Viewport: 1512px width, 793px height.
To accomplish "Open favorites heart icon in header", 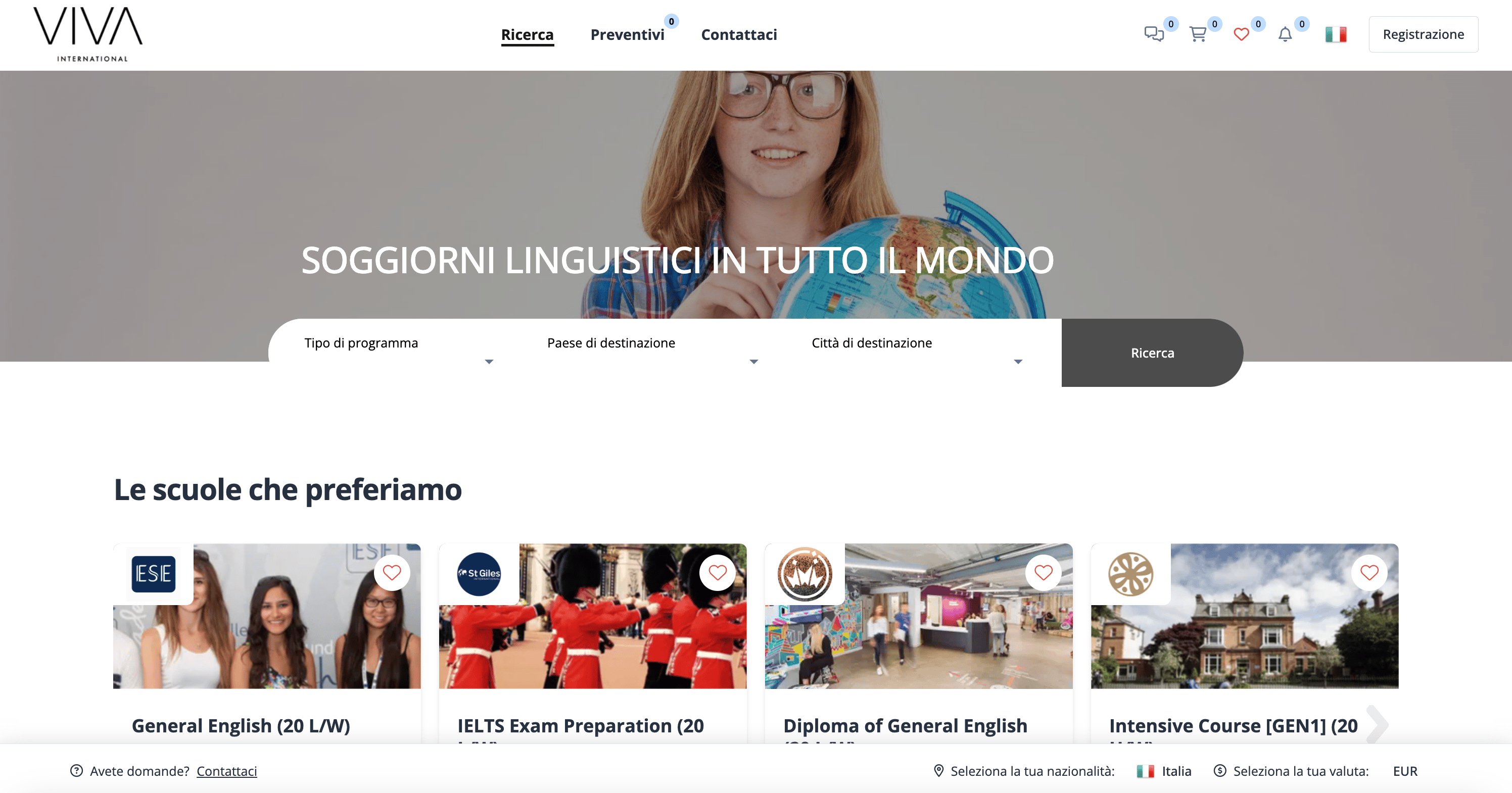I will click(x=1242, y=34).
